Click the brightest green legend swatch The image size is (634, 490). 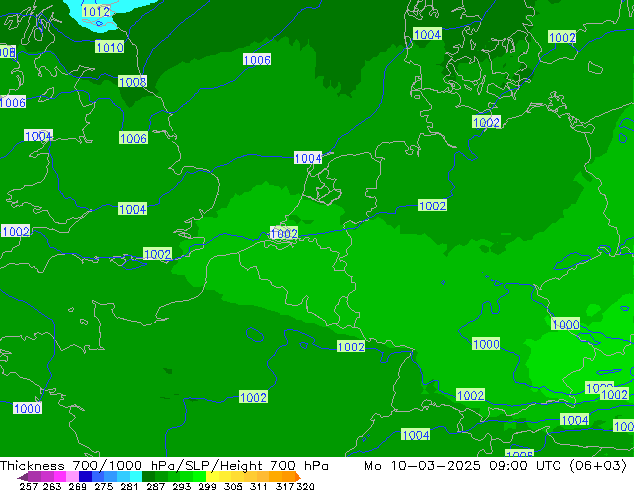(x=200, y=476)
